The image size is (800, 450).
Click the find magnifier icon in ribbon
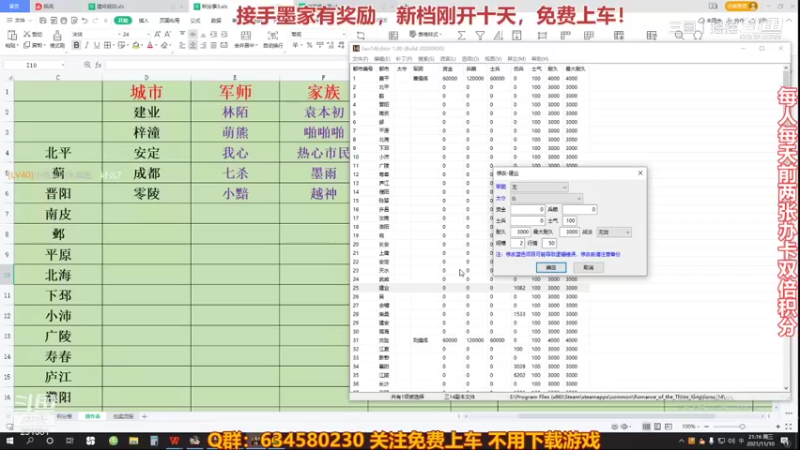point(679,35)
